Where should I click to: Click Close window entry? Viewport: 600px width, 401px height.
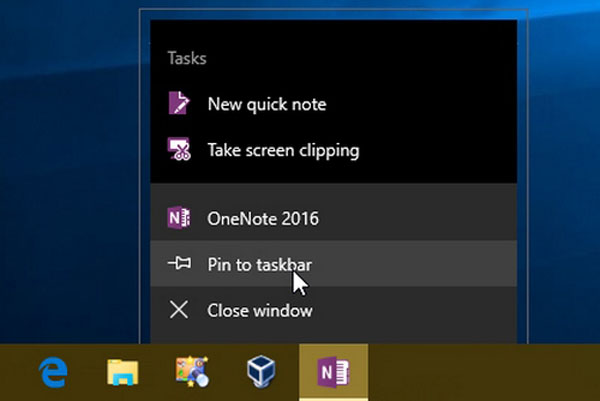click(333, 310)
